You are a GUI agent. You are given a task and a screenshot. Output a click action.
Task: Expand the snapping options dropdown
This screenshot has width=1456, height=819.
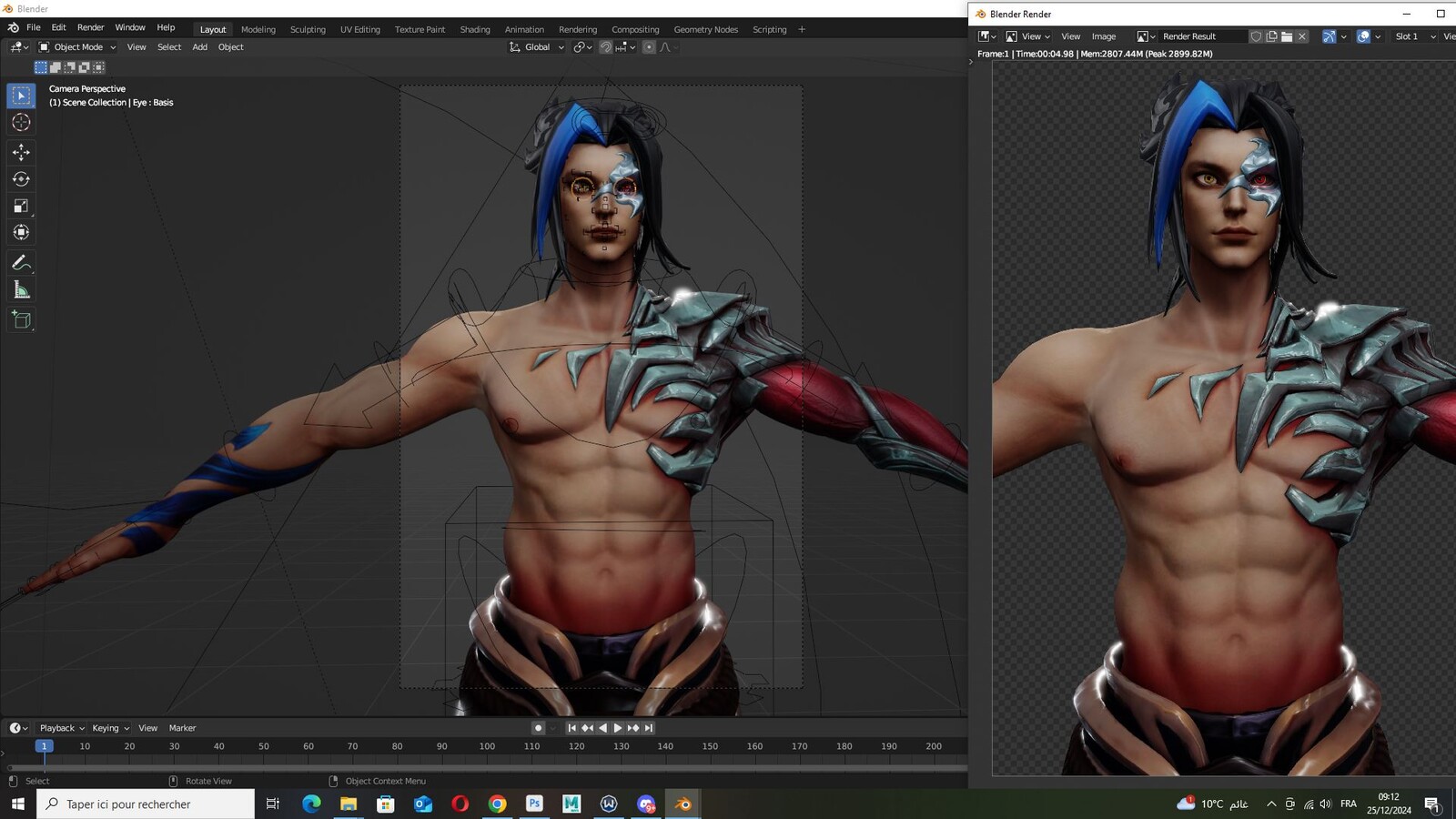coord(626,47)
